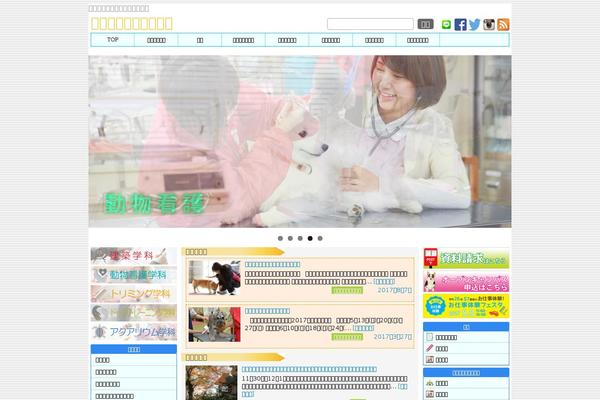
Task: Open the title link of shiba dog article
Action: 272,264
